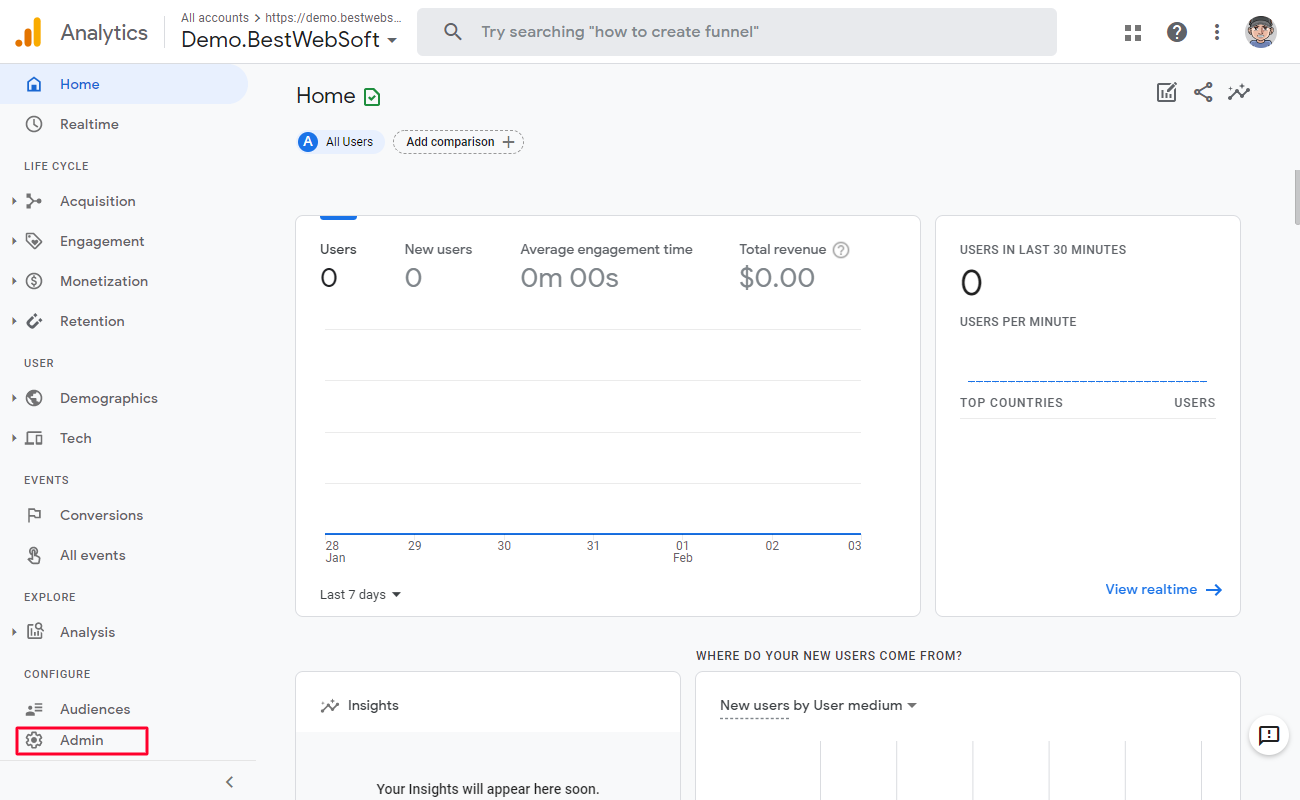Click the green verified badge beside Home title
This screenshot has width=1300, height=800.
(372, 97)
